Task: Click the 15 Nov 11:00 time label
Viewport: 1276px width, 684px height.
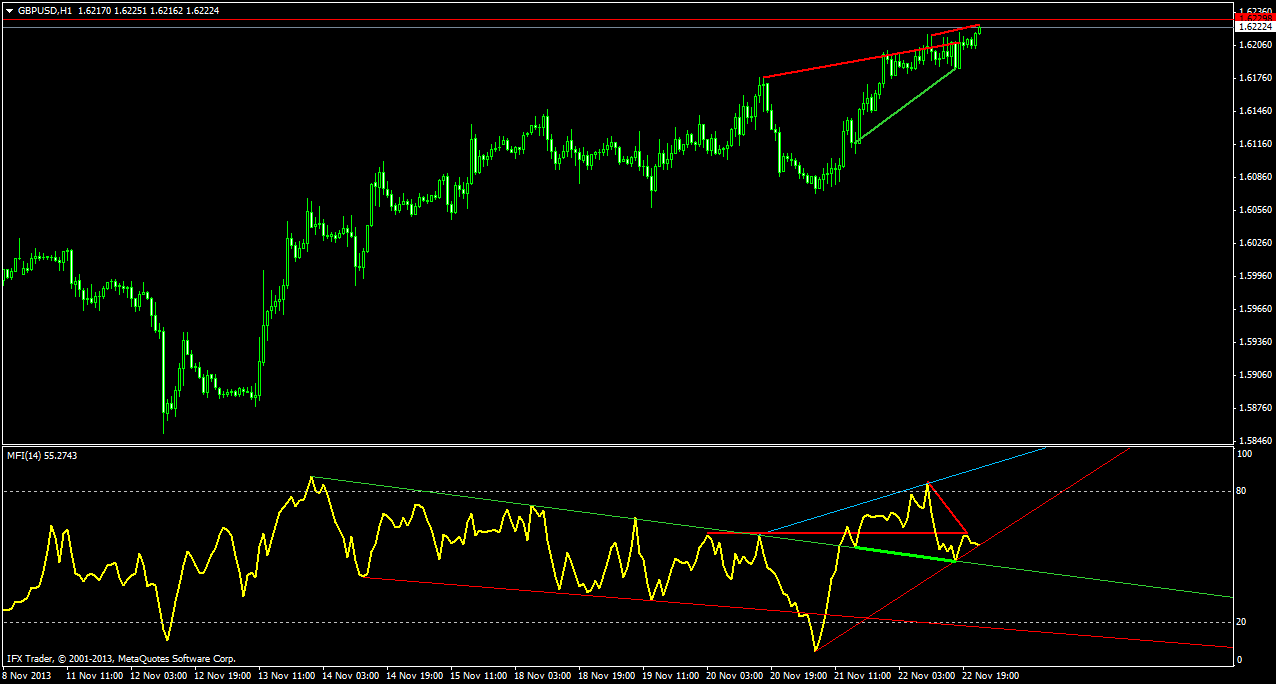Action: click(479, 676)
